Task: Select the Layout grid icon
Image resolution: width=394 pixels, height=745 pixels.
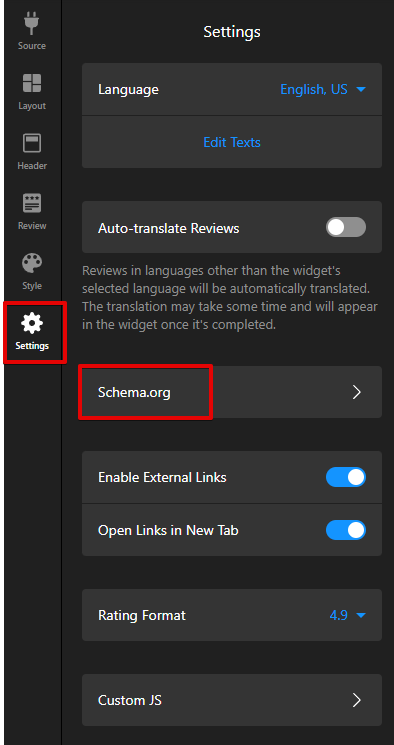Action: [32, 83]
